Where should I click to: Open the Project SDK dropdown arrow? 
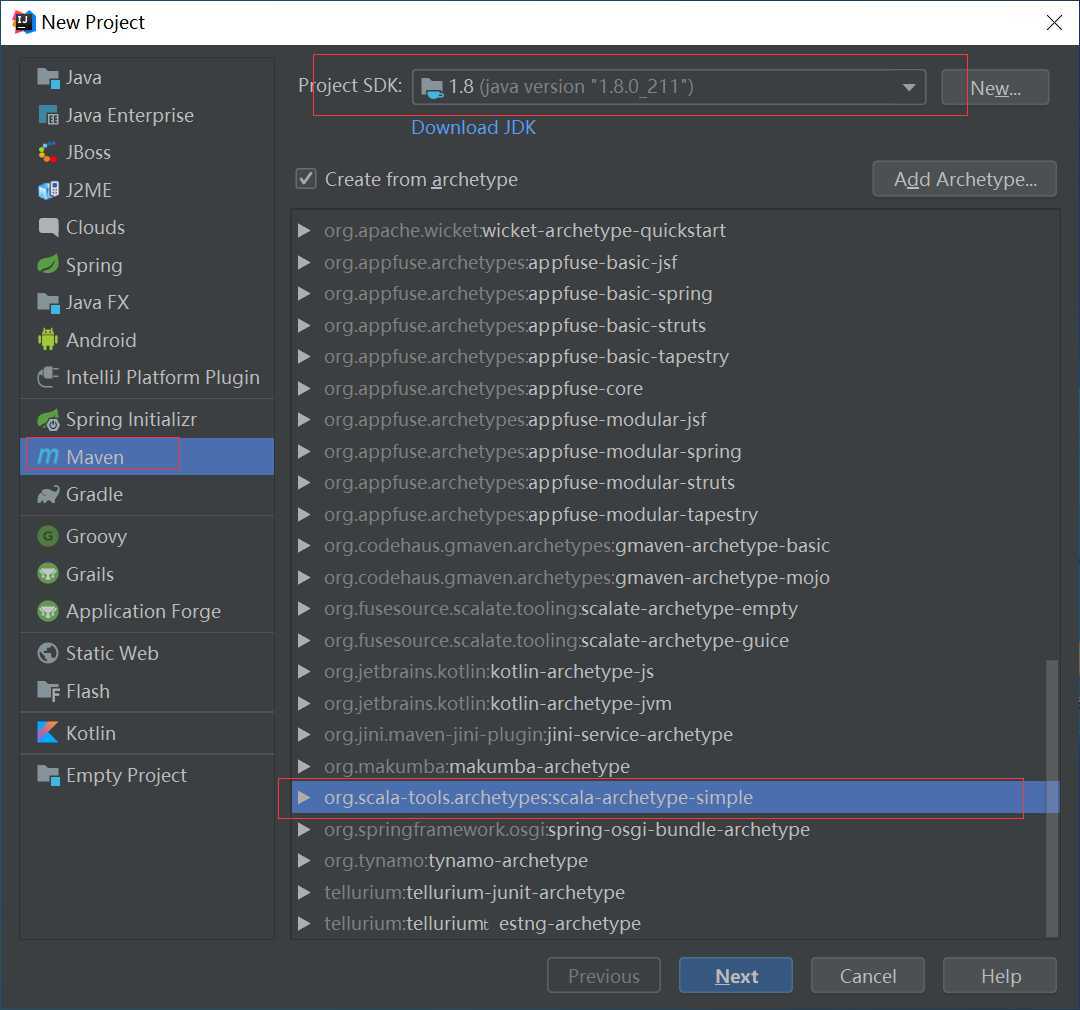click(908, 87)
